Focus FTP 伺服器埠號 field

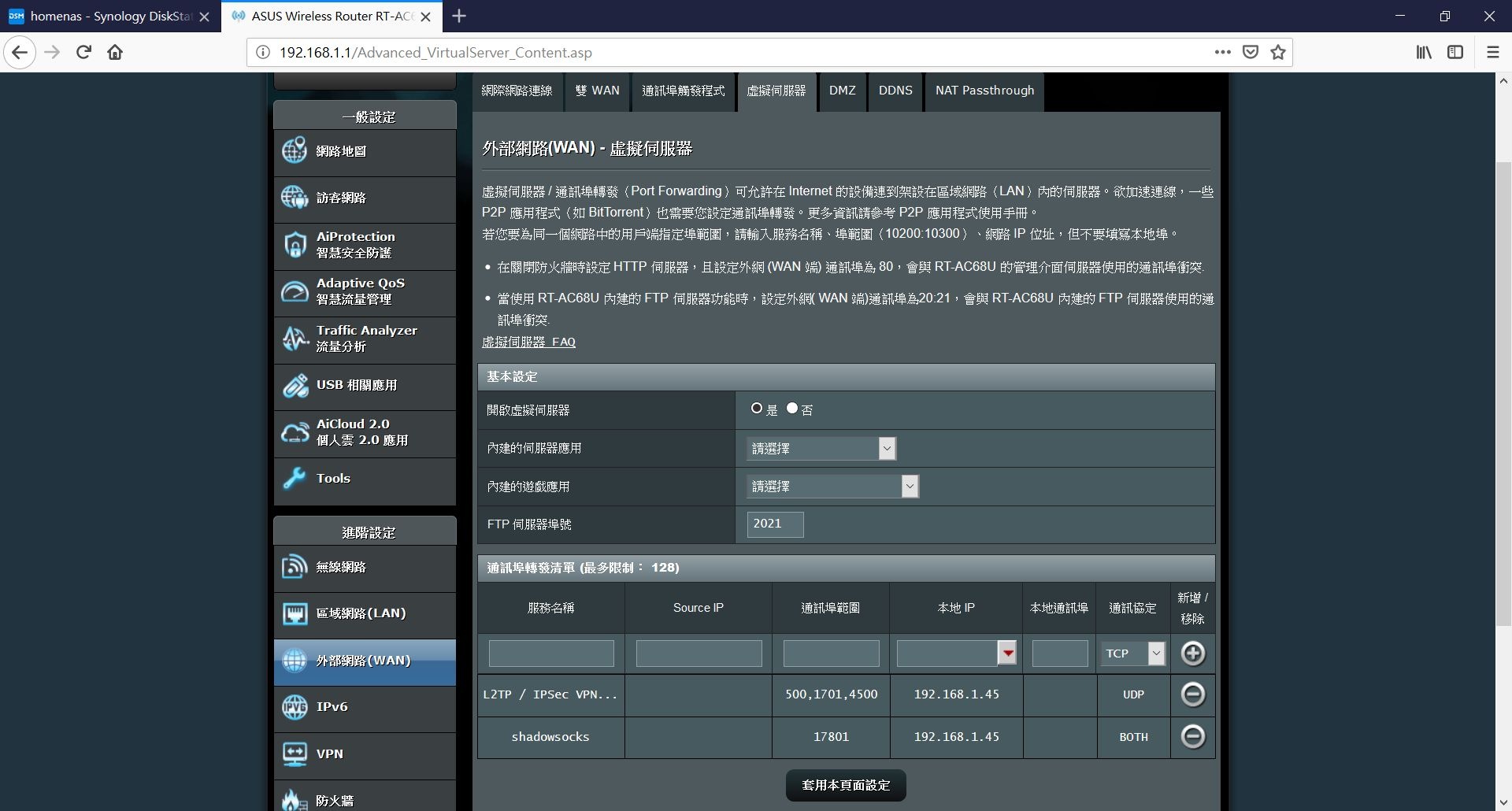pyautogui.click(x=775, y=524)
